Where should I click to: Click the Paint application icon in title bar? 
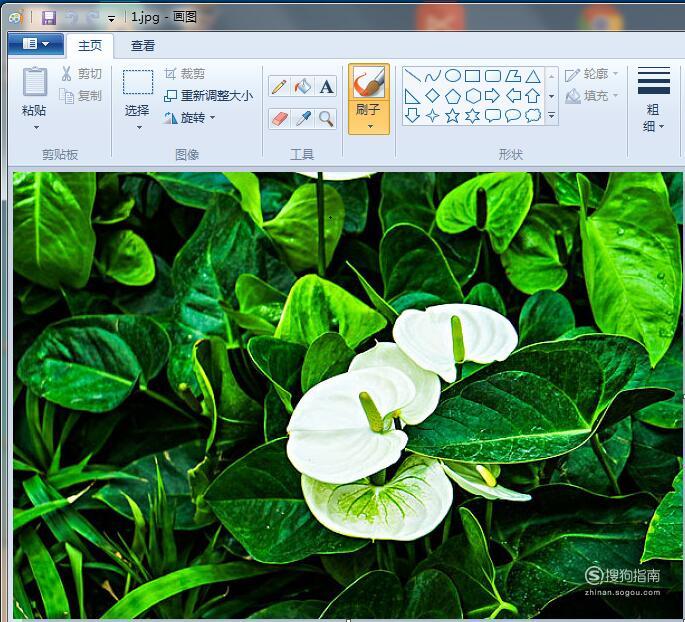pyautogui.click(x=16, y=17)
